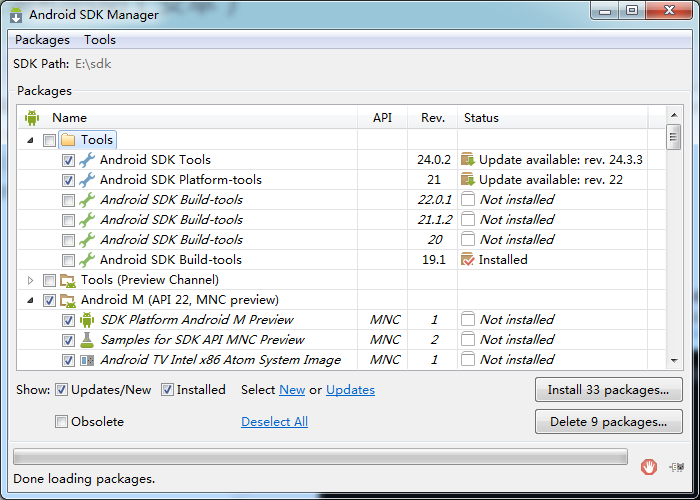Click the red stop-hand icon in the status area
Screen dimensions: 700x500
click(649, 467)
